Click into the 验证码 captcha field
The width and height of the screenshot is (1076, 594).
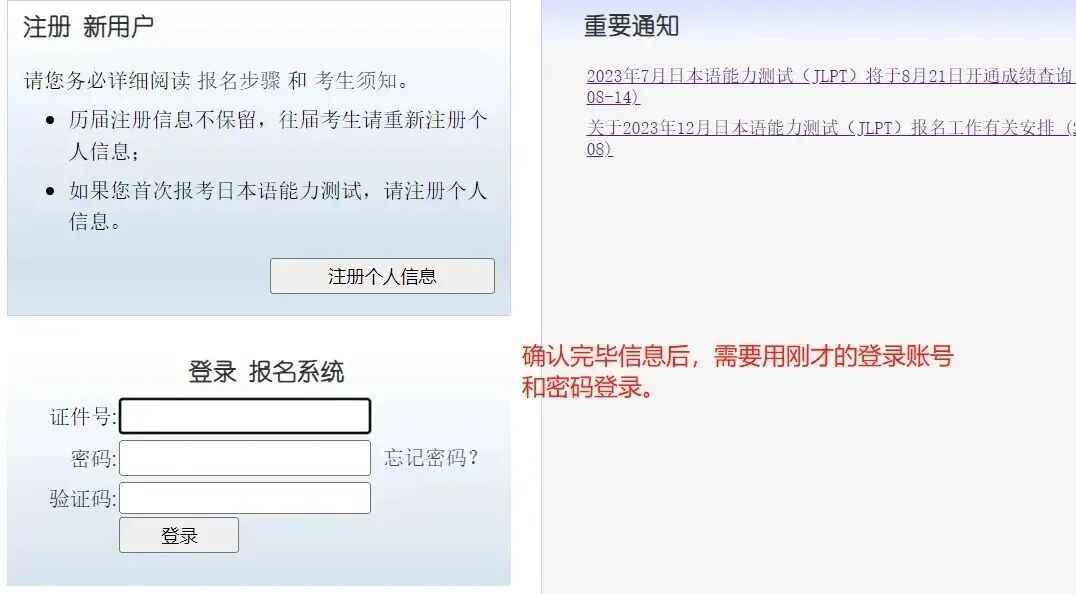pyautogui.click(x=245, y=498)
